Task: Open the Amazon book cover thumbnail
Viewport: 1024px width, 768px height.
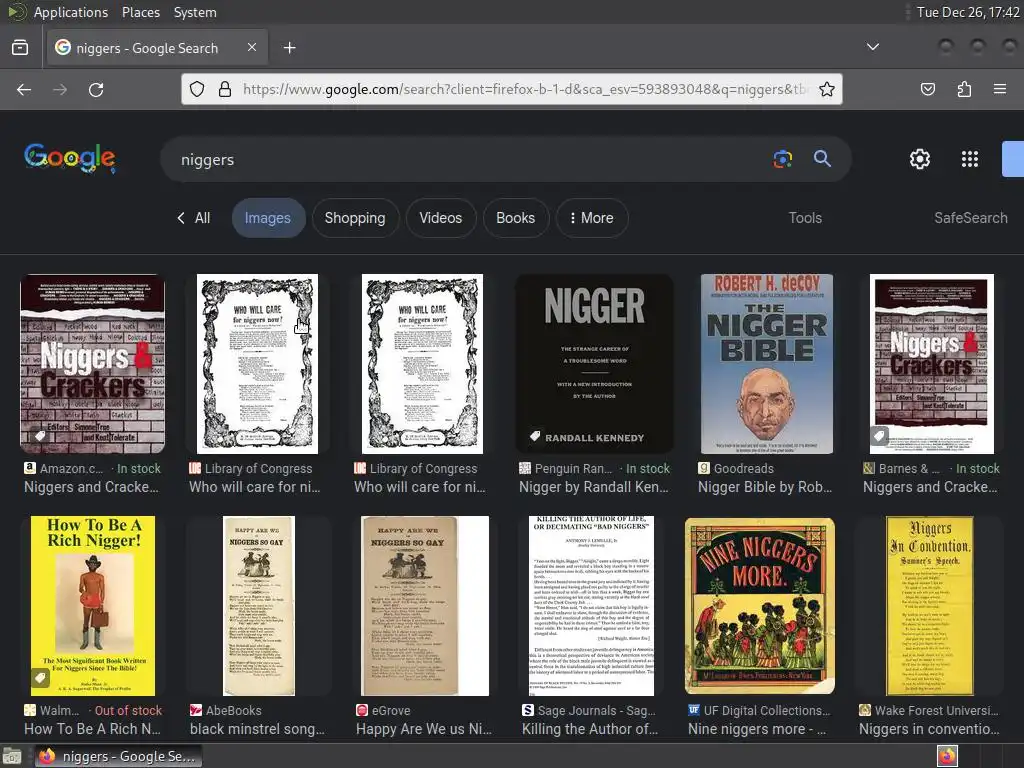Action: coord(93,364)
